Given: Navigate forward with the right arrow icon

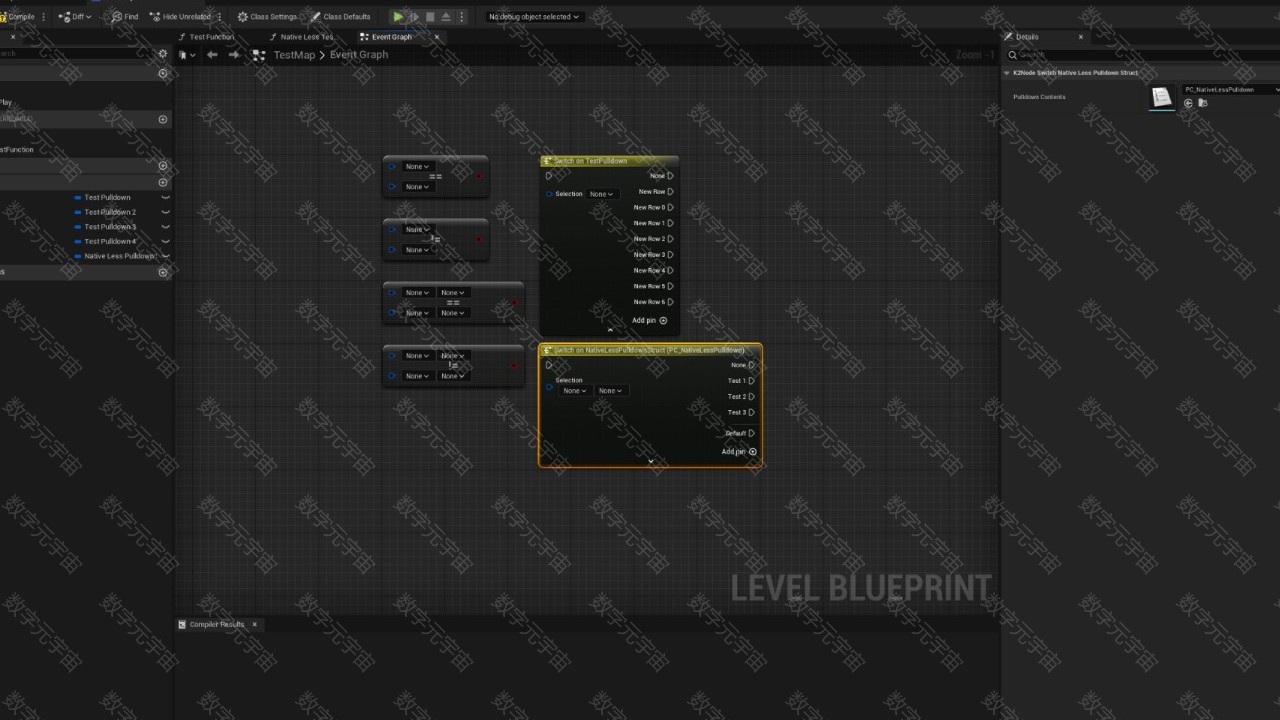Looking at the screenshot, I should (x=234, y=55).
